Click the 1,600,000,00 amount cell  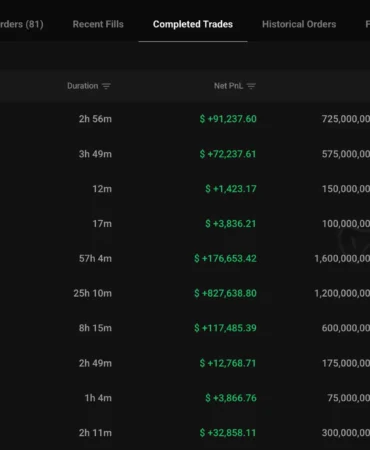342,259
